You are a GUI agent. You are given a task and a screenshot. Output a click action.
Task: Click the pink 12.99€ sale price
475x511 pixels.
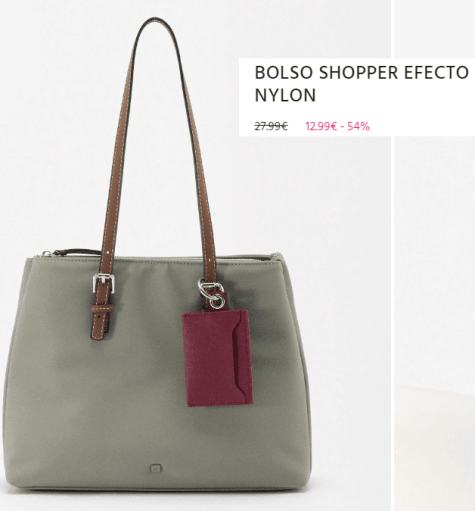[321, 126]
